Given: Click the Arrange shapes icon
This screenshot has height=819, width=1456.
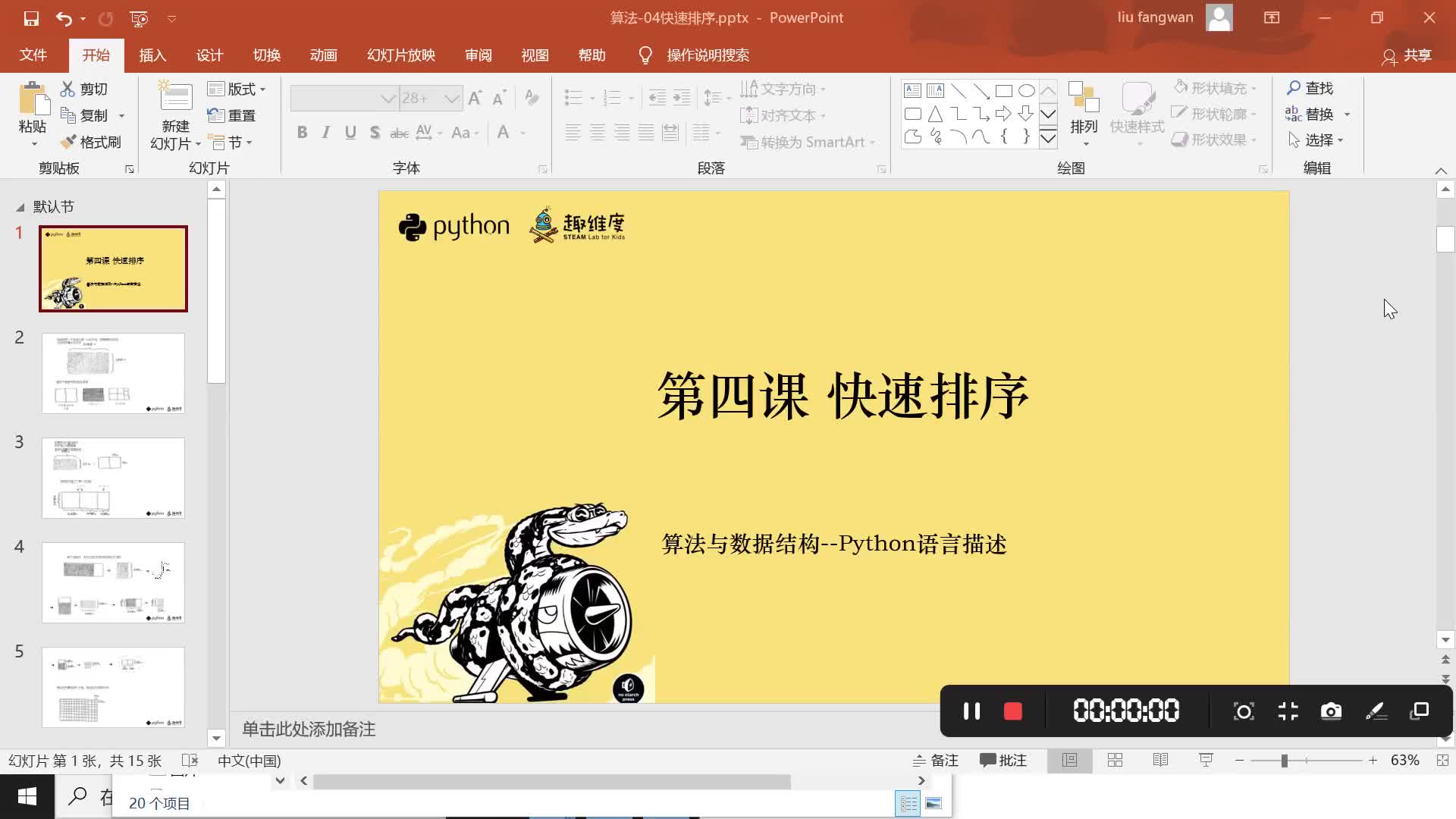Looking at the screenshot, I should pyautogui.click(x=1084, y=97).
